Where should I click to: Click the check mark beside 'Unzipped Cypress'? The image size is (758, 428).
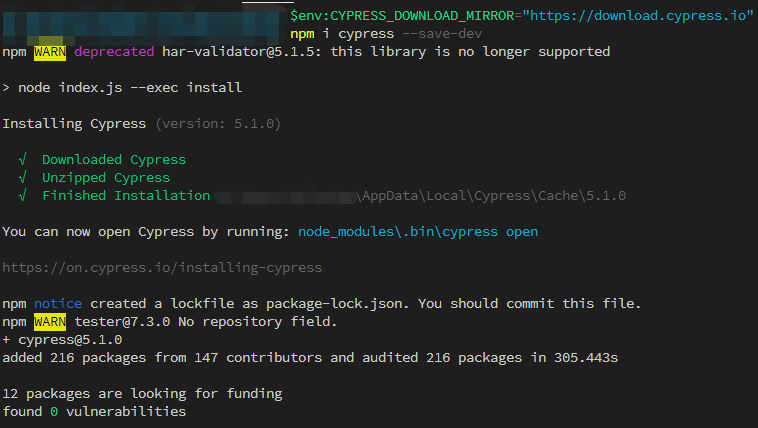[x=22, y=177]
